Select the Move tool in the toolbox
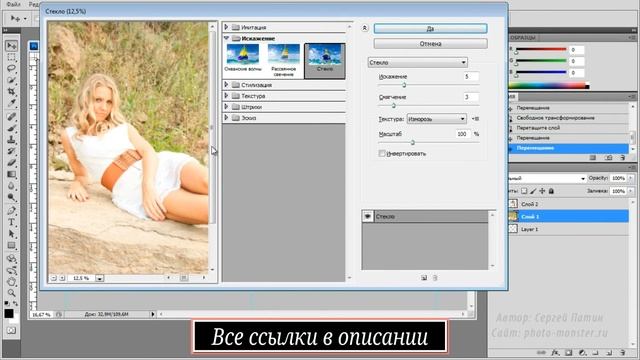 (x=11, y=45)
